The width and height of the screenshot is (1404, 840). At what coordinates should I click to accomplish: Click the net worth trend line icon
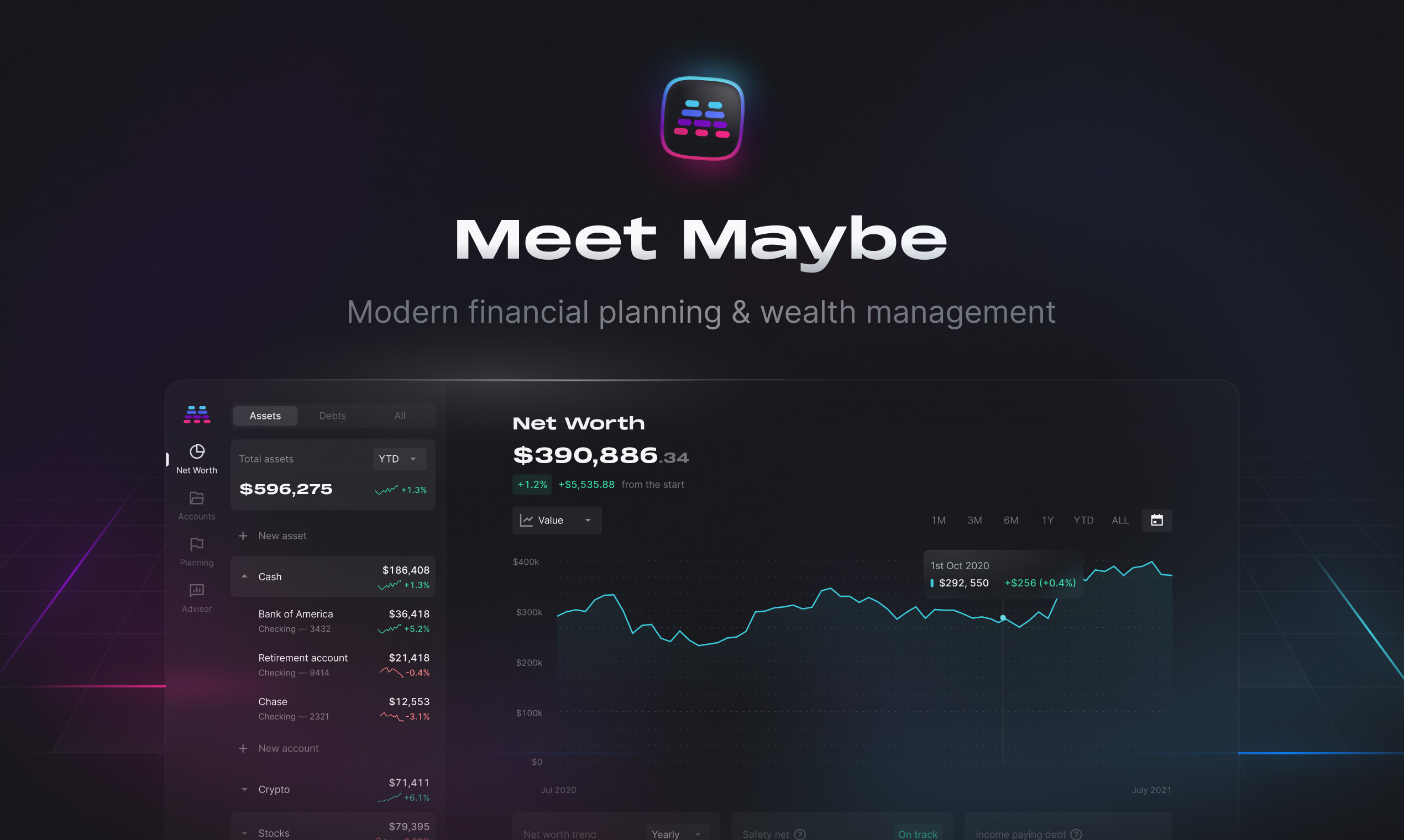526,520
